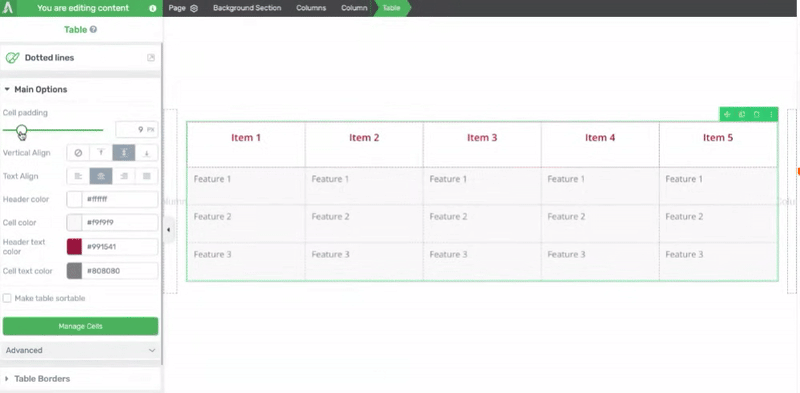This screenshot has width=800, height=393.
Task: Align table text to the center
Action: pyautogui.click(x=101, y=176)
